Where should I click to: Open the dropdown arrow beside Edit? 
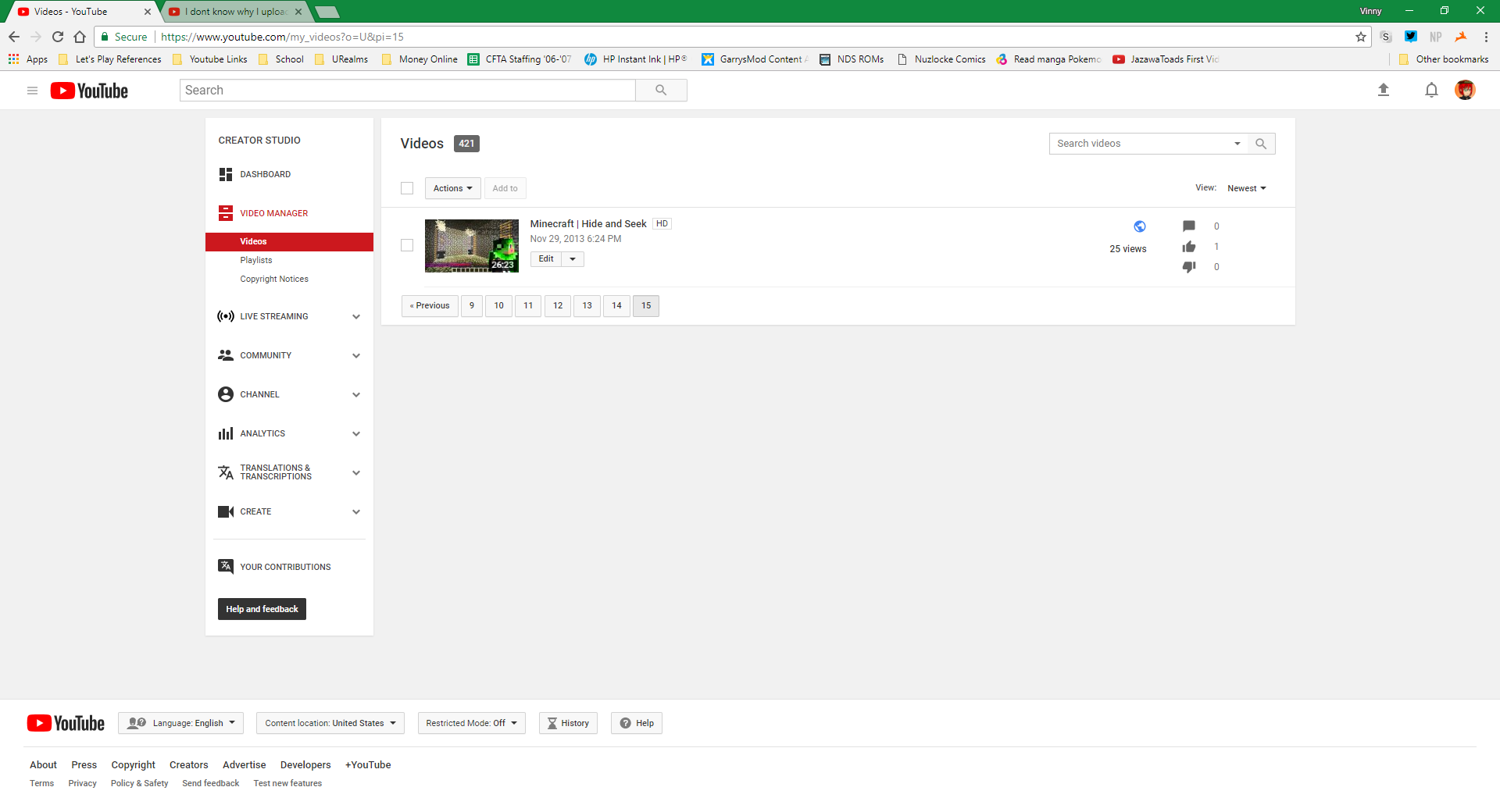(573, 259)
